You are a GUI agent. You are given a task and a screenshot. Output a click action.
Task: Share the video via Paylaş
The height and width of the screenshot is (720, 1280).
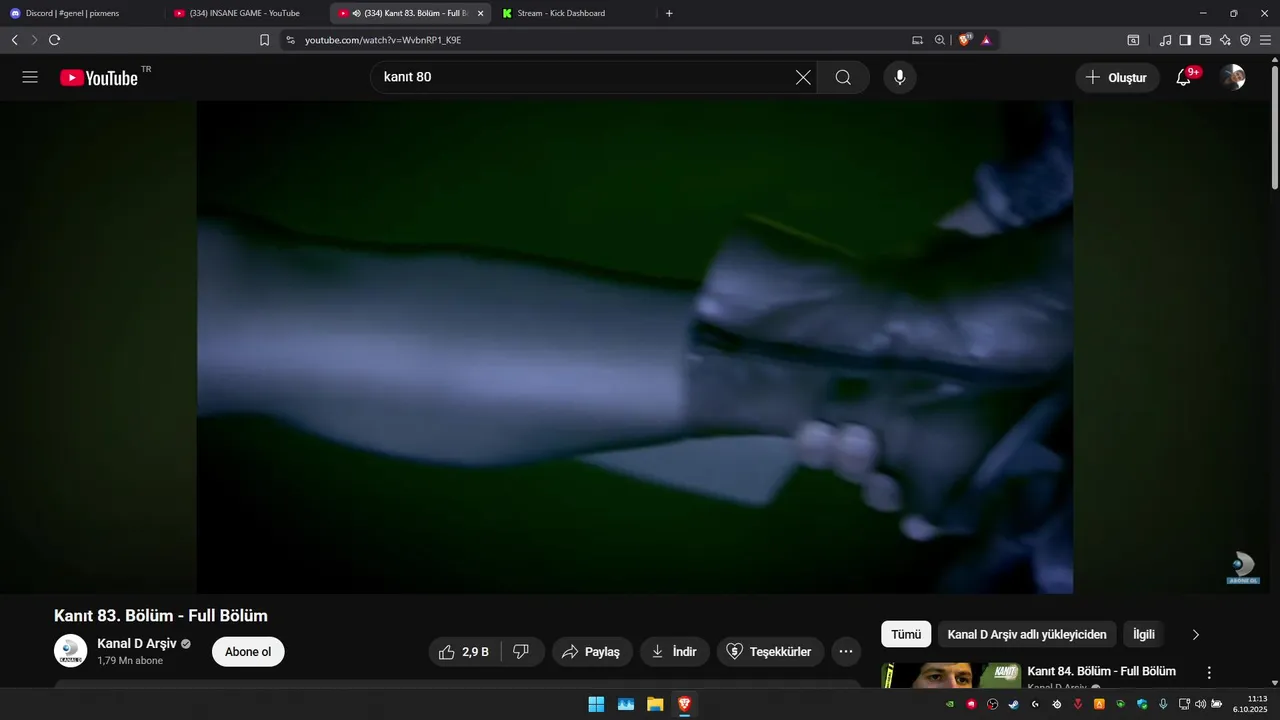[x=592, y=652]
